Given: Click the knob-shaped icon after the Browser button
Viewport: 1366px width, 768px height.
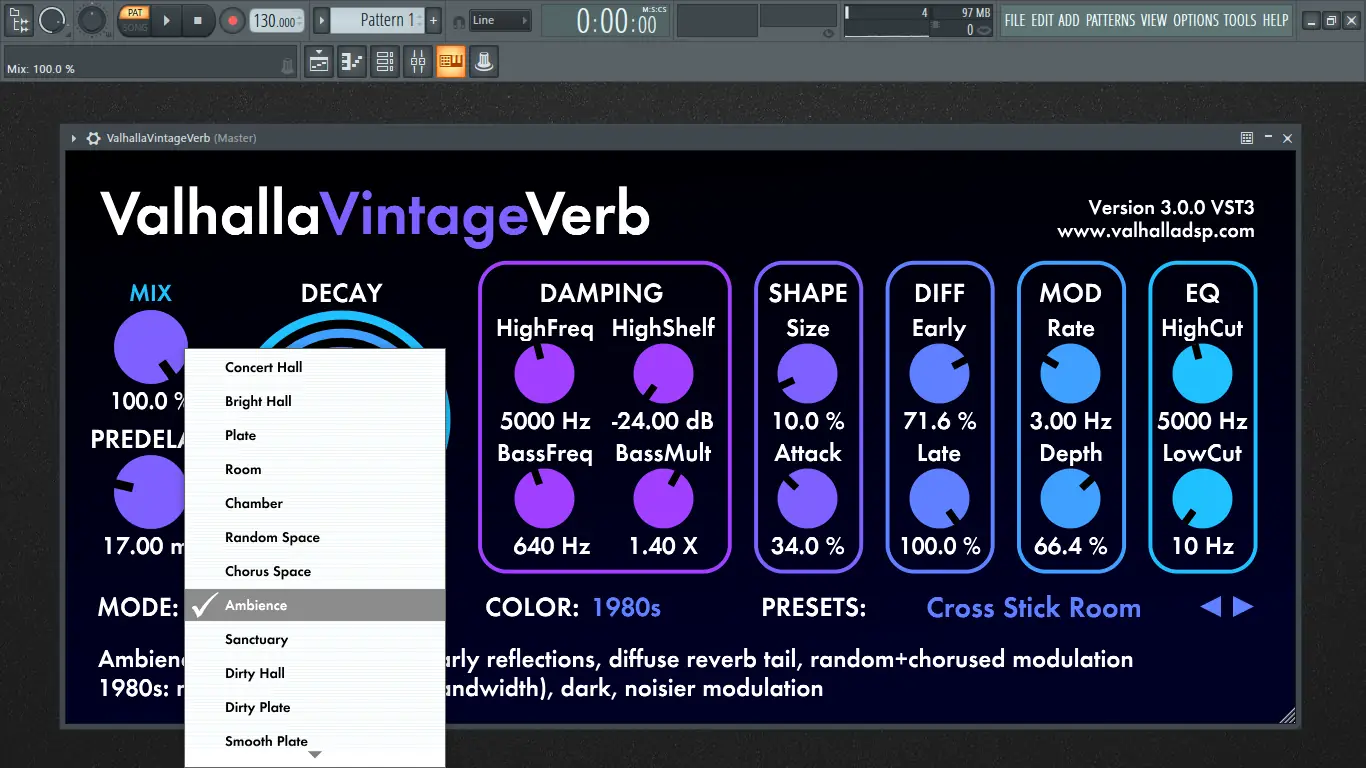Looking at the screenshot, I should (484, 62).
